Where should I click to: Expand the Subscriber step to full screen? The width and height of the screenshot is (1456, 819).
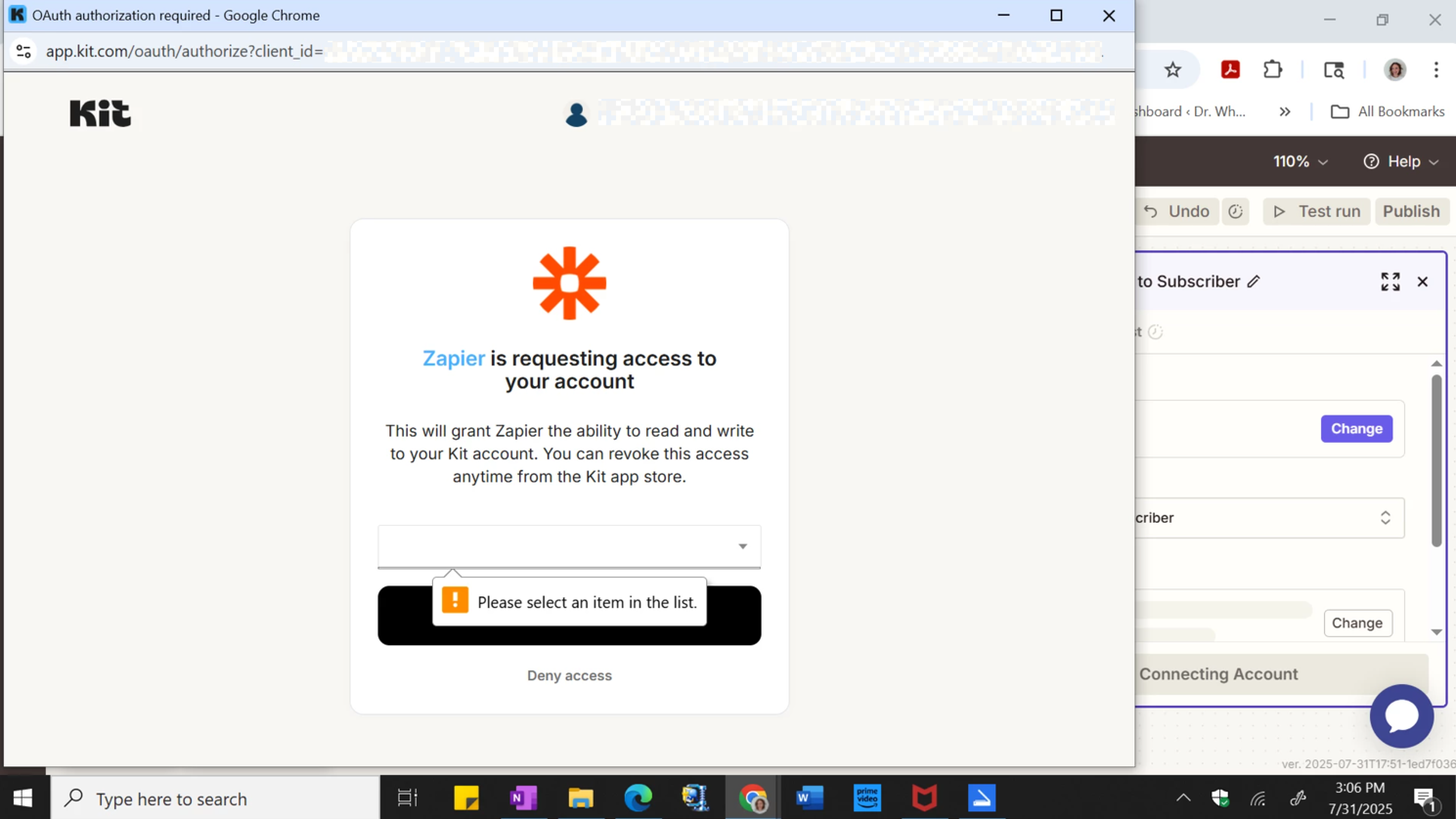(1390, 281)
